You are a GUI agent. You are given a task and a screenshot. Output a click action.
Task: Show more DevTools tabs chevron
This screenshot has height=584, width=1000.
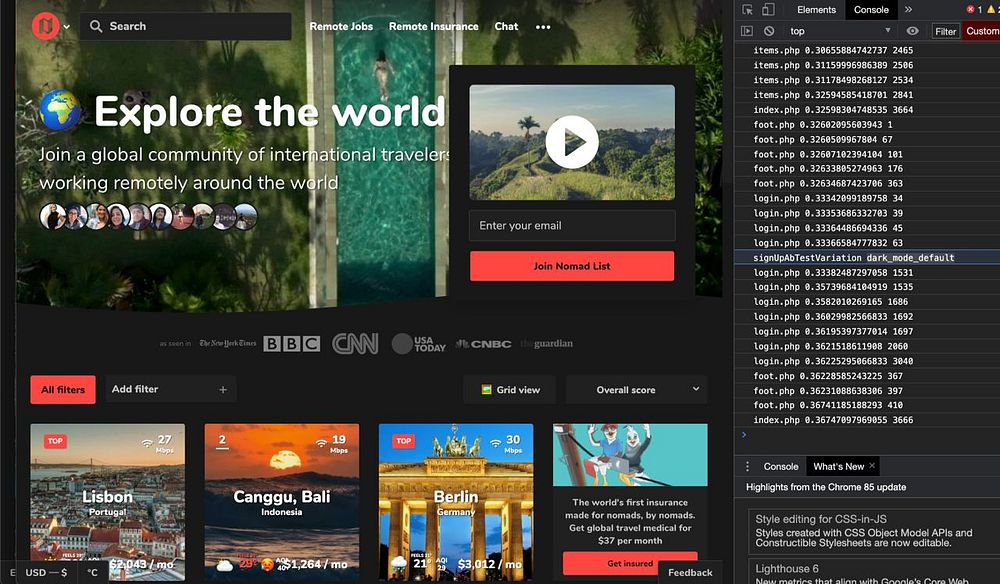[908, 10]
